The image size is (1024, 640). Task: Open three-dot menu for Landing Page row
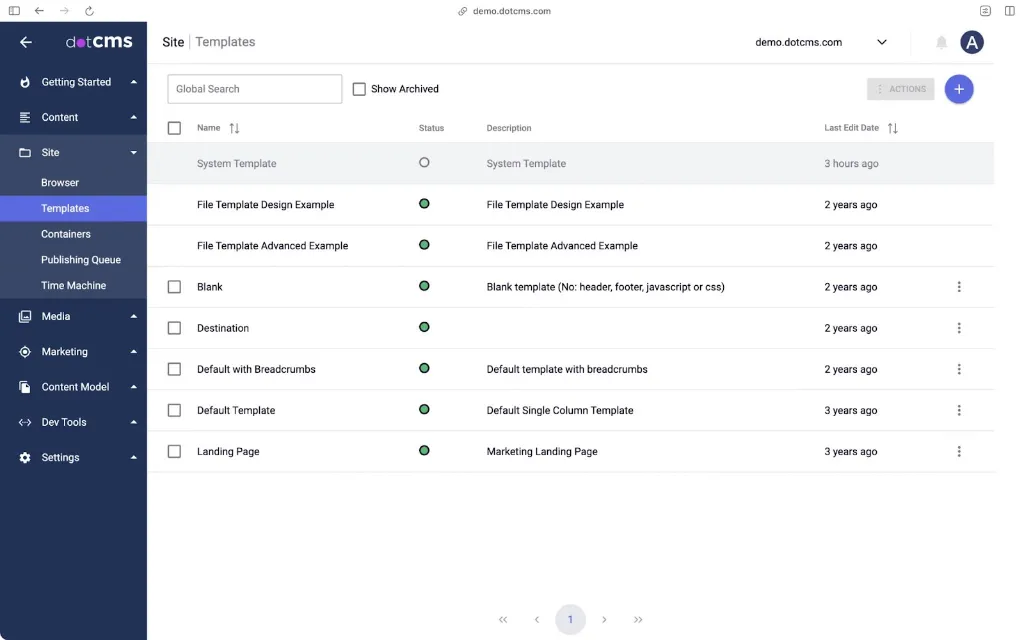click(958, 452)
